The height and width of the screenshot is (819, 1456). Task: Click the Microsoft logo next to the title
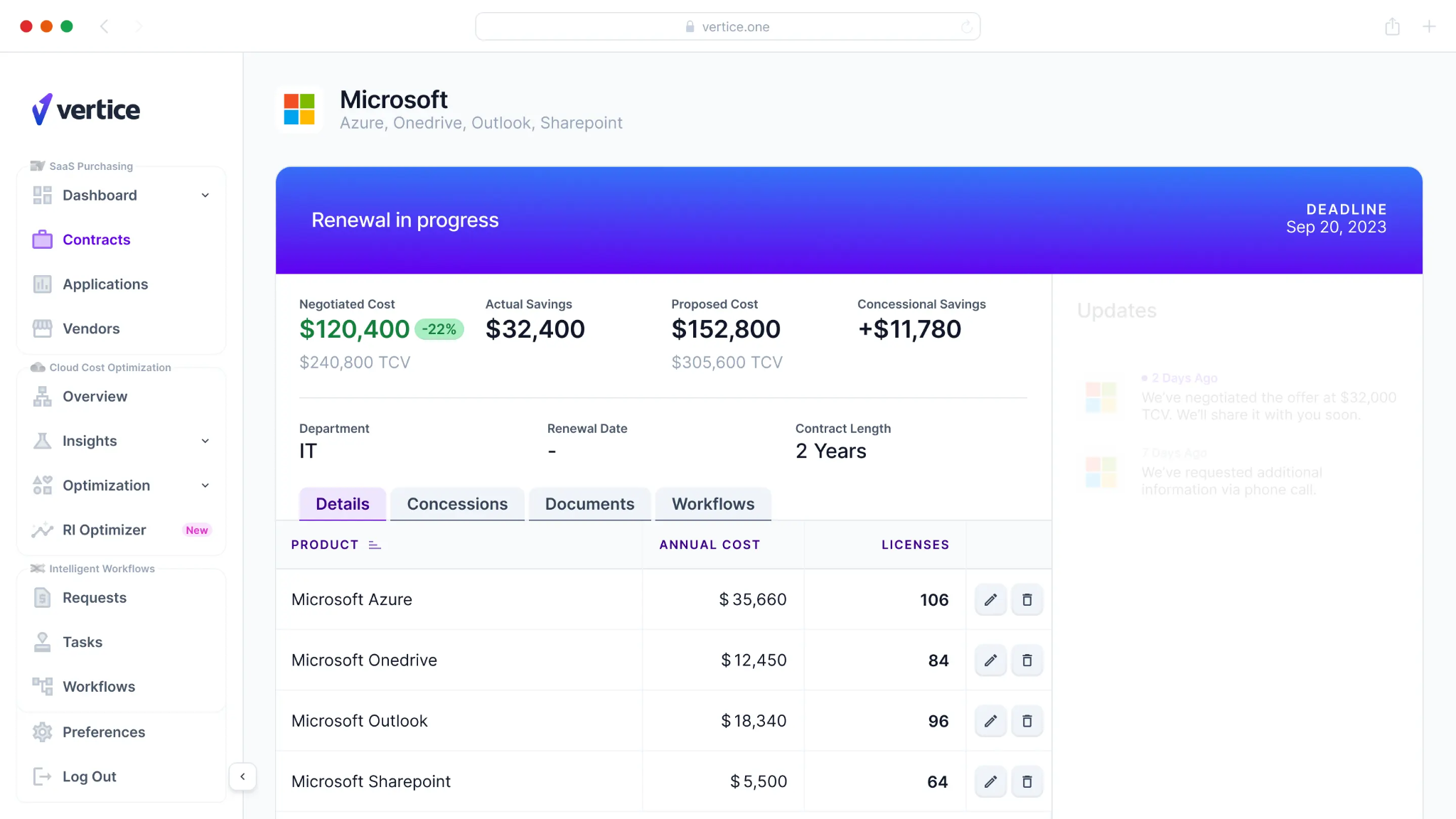point(299,109)
